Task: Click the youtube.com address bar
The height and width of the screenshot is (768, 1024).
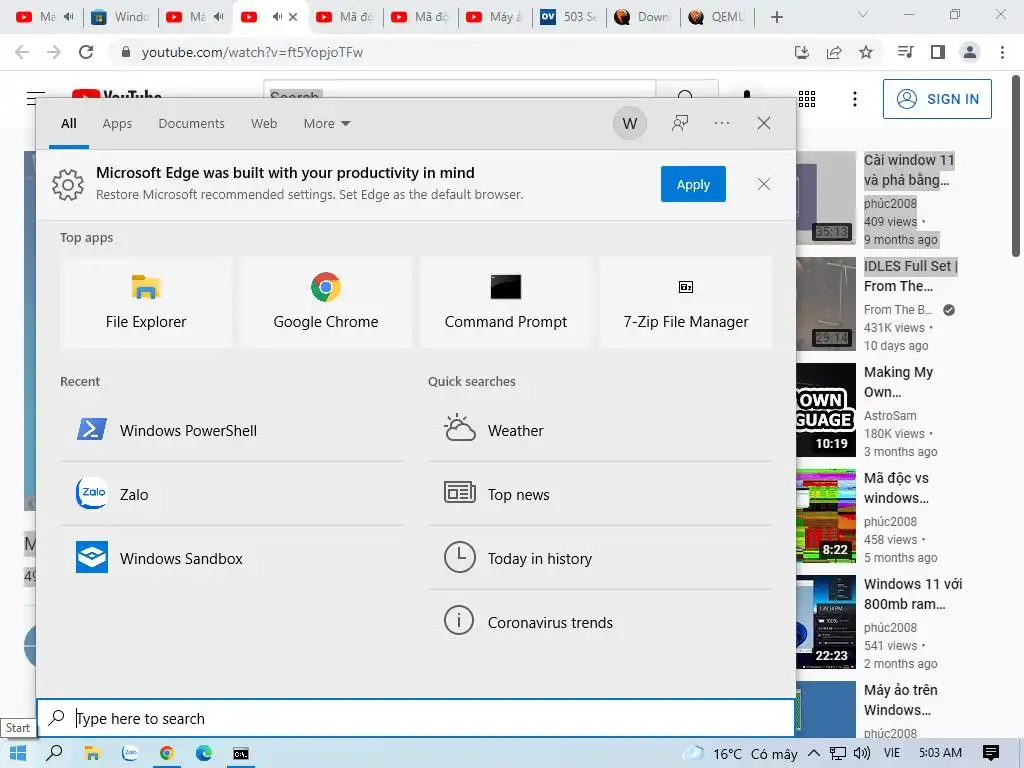Action: coord(451,52)
